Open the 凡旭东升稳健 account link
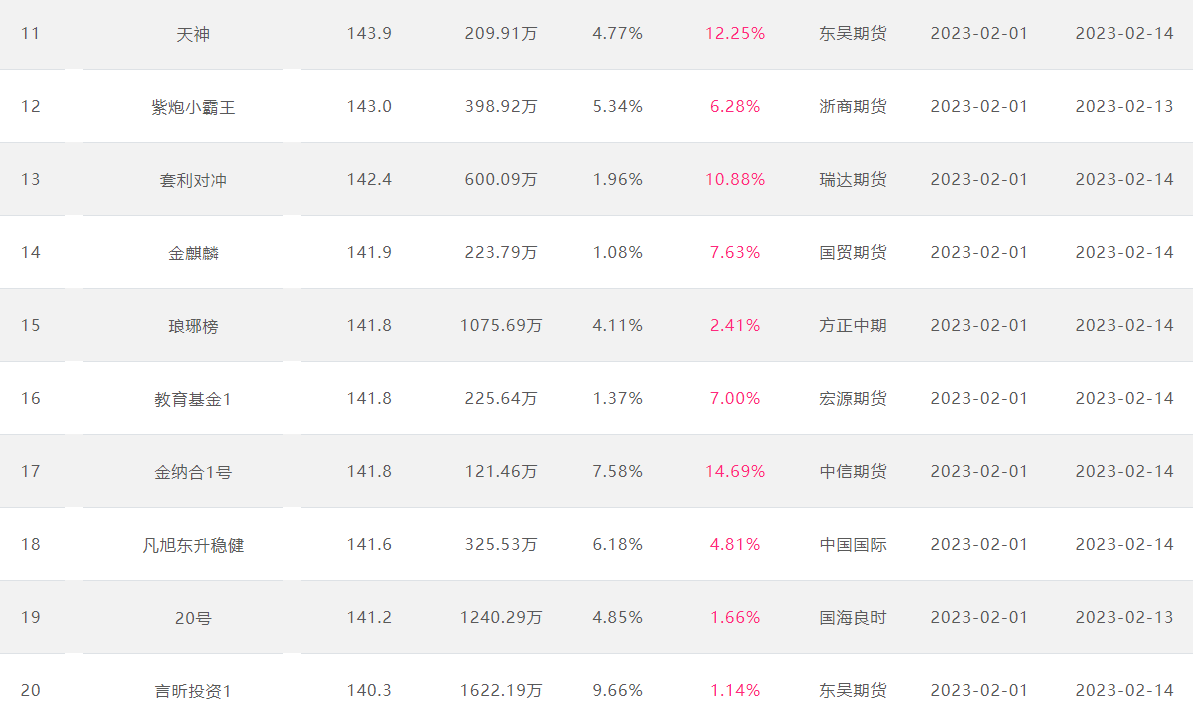The width and height of the screenshot is (1193, 722). (192, 545)
